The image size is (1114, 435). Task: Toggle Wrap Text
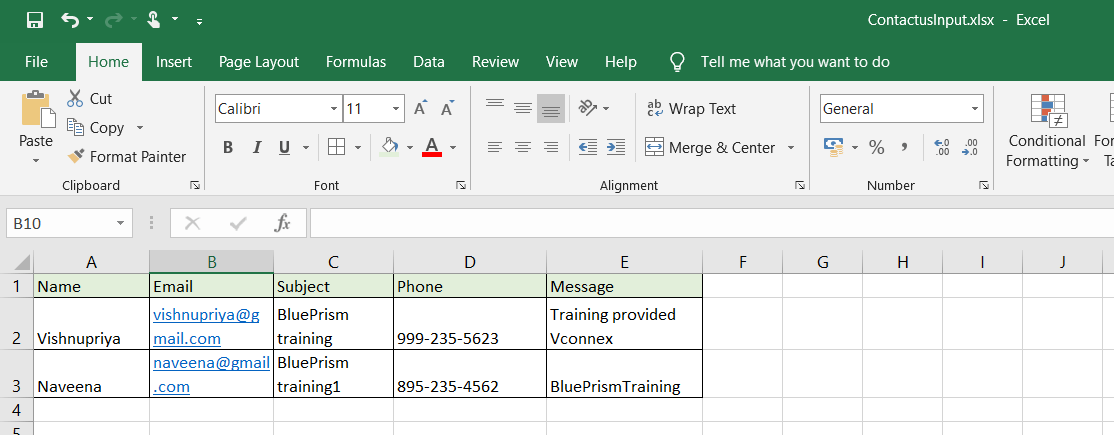click(x=691, y=109)
